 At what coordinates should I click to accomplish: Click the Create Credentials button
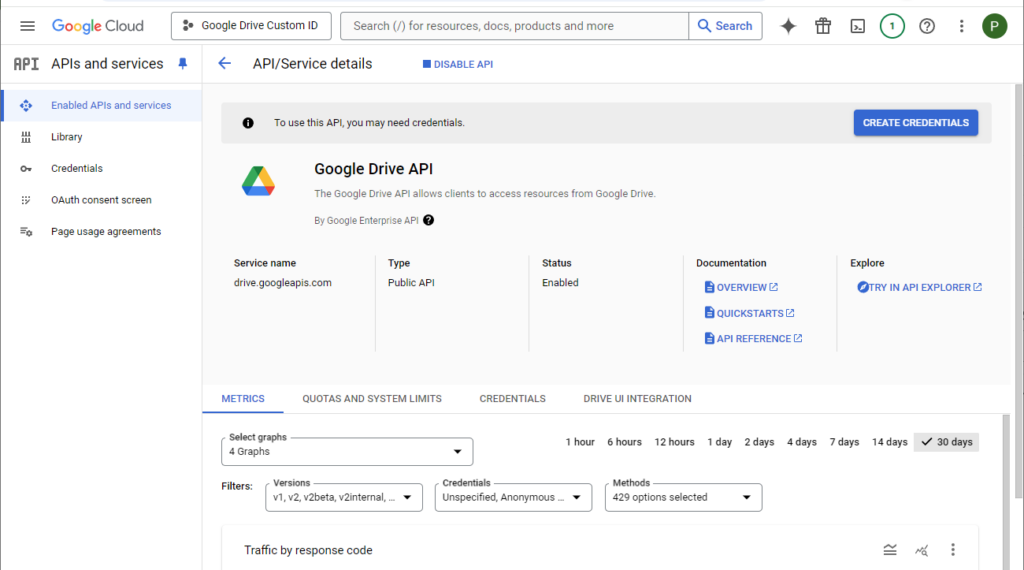point(916,123)
